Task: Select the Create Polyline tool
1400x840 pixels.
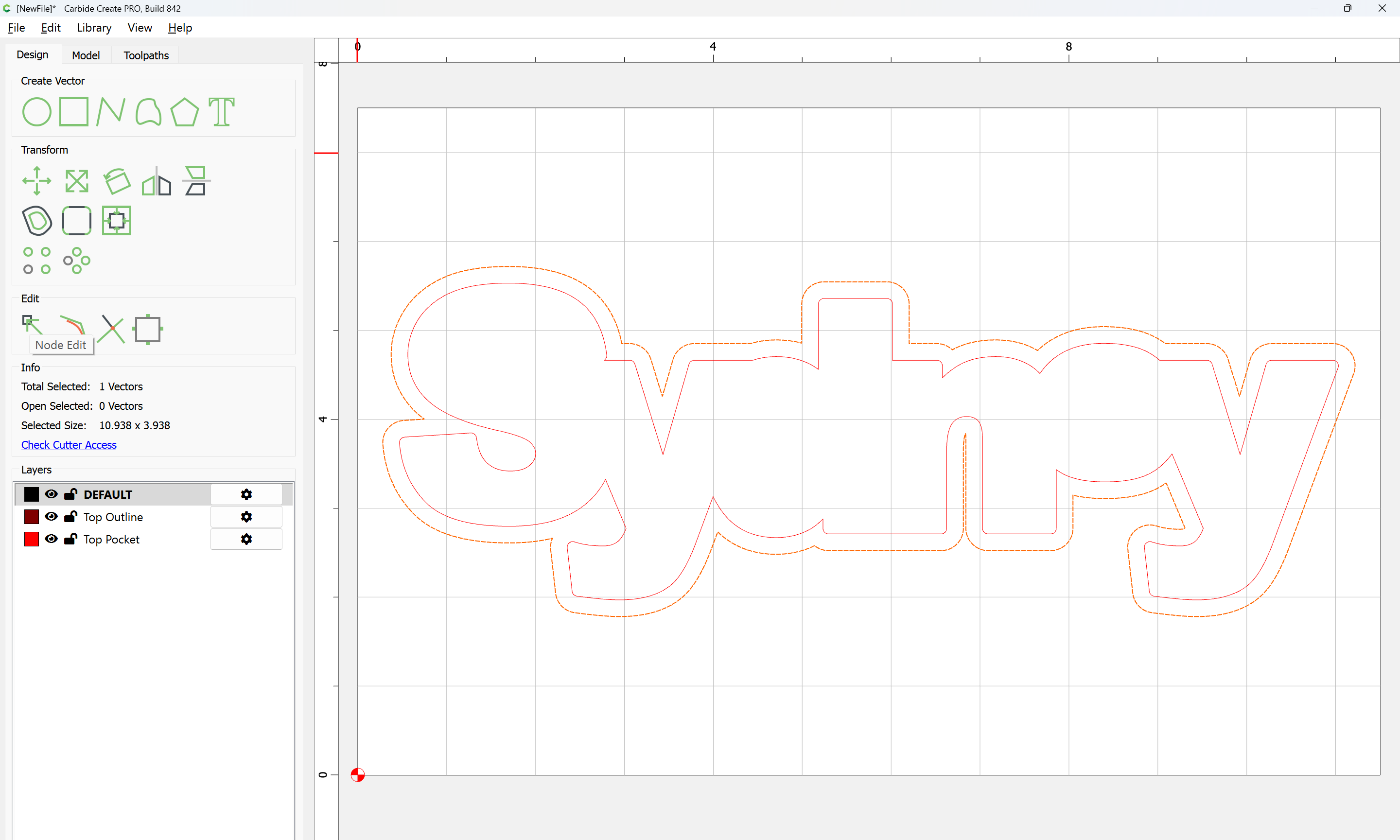Action: (111, 111)
